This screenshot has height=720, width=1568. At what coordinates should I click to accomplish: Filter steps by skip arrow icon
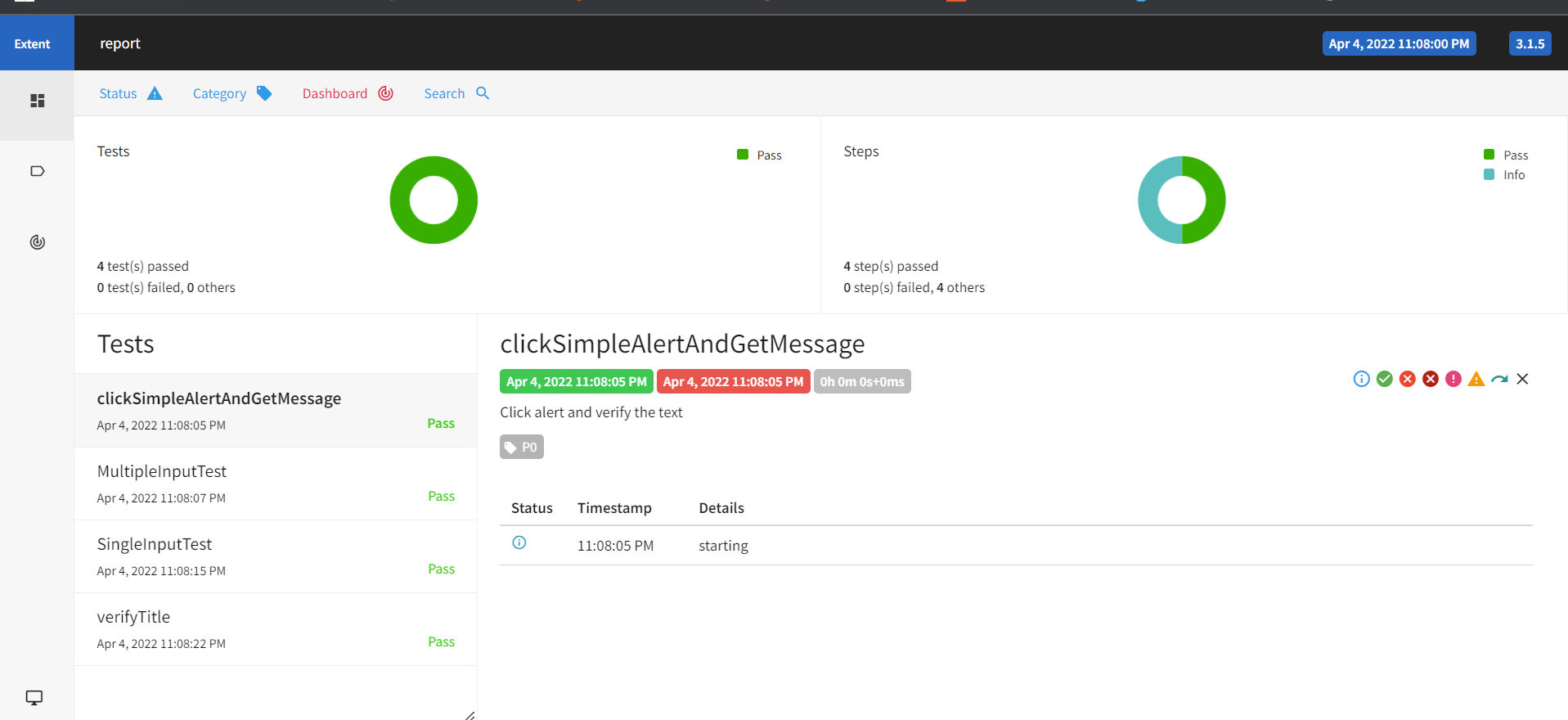tap(1499, 379)
